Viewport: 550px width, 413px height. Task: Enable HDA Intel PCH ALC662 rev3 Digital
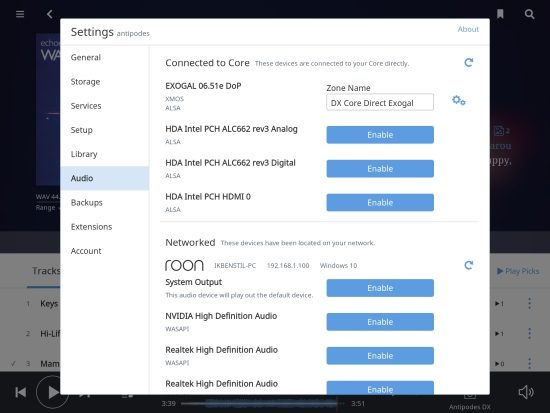point(380,169)
